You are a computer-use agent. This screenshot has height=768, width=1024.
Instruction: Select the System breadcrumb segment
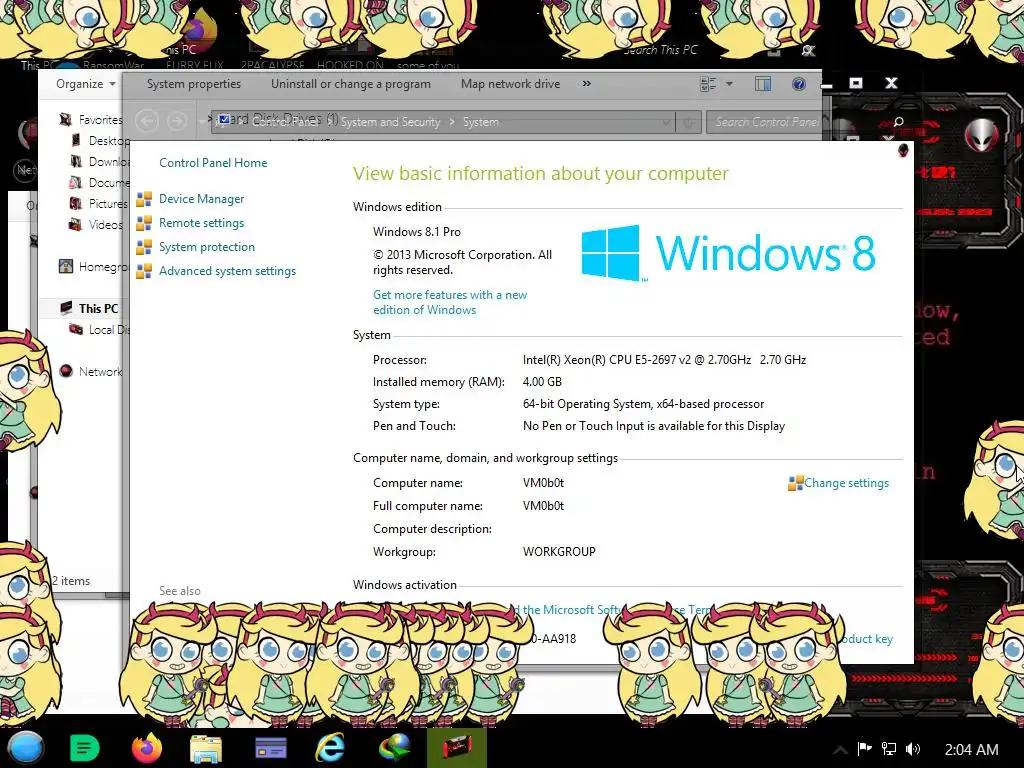tap(481, 122)
